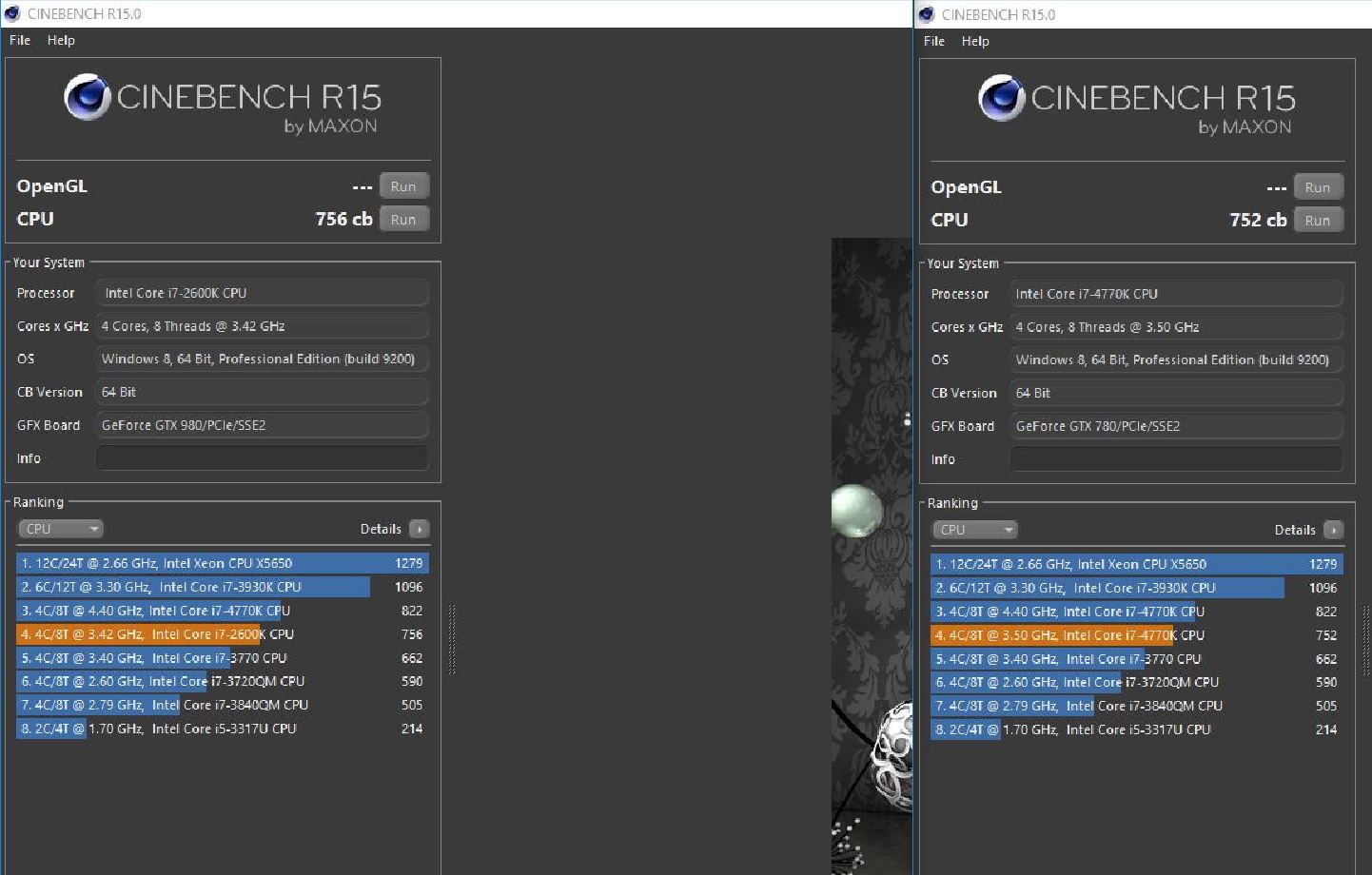Click the Details arrow in the left window

tap(420, 529)
